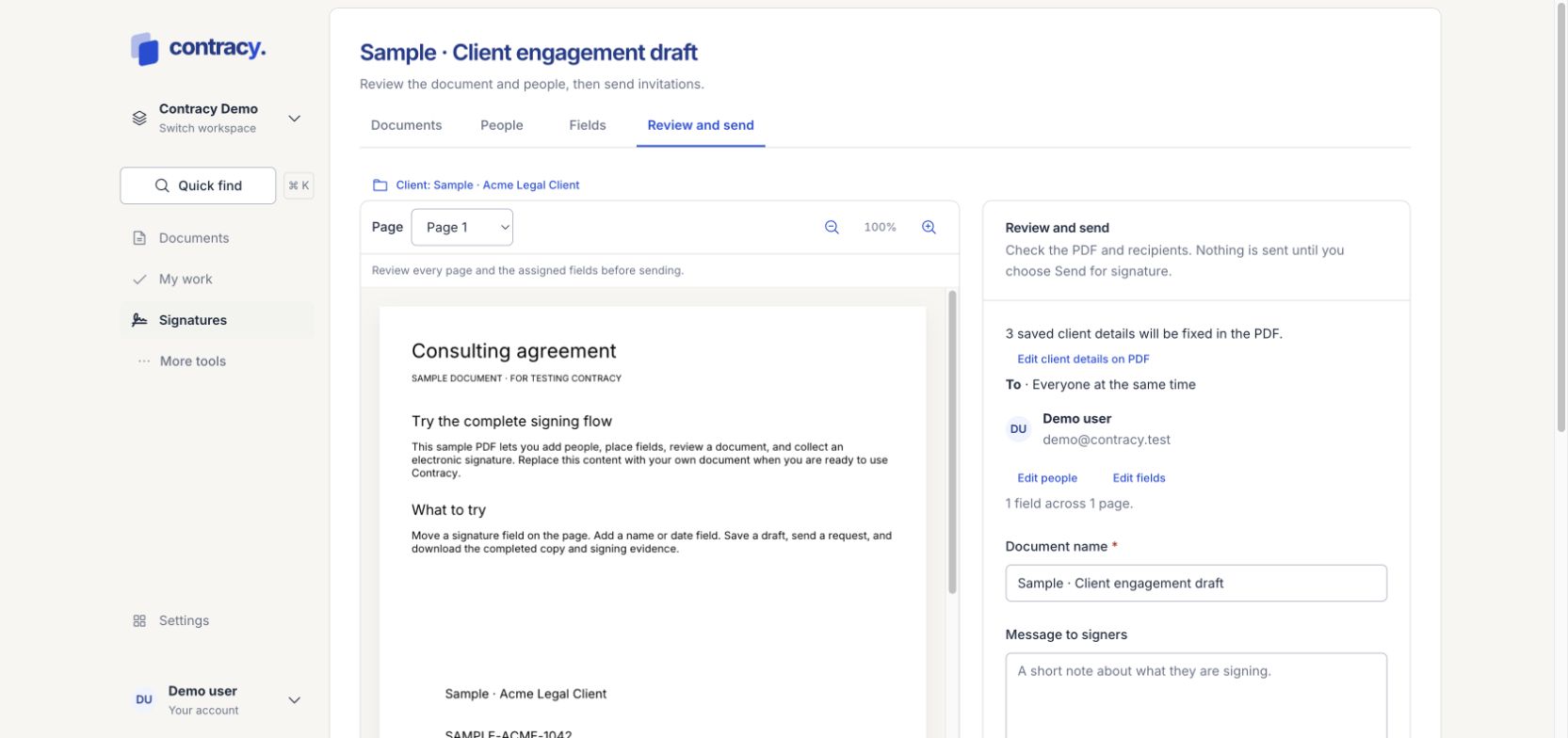Click the ⌘ K shortcut badge
Screen dimensions: 1568x738
point(299,185)
